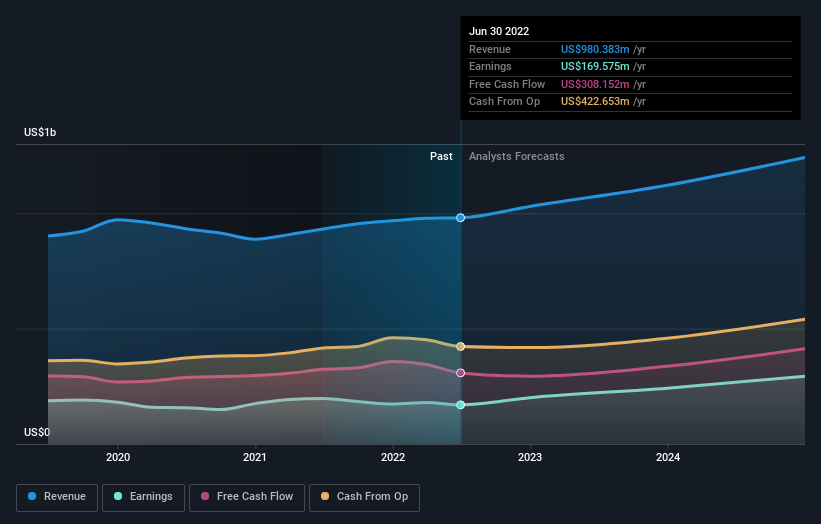This screenshot has width=821, height=524.
Task: Click the 'Jun 30 2022' tooltip date
Action: click(499, 31)
